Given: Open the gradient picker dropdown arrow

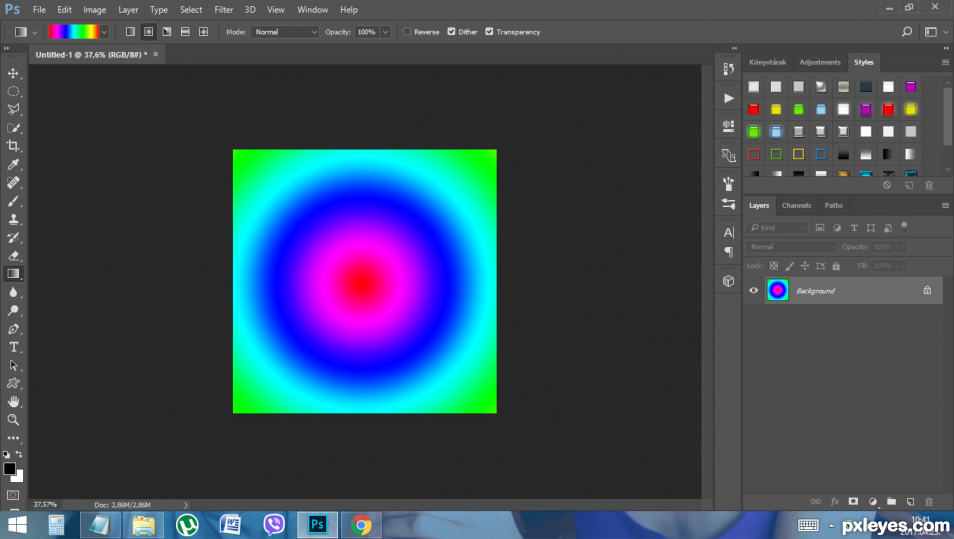Looking at the screenshot, I should [x=104, y=32].
